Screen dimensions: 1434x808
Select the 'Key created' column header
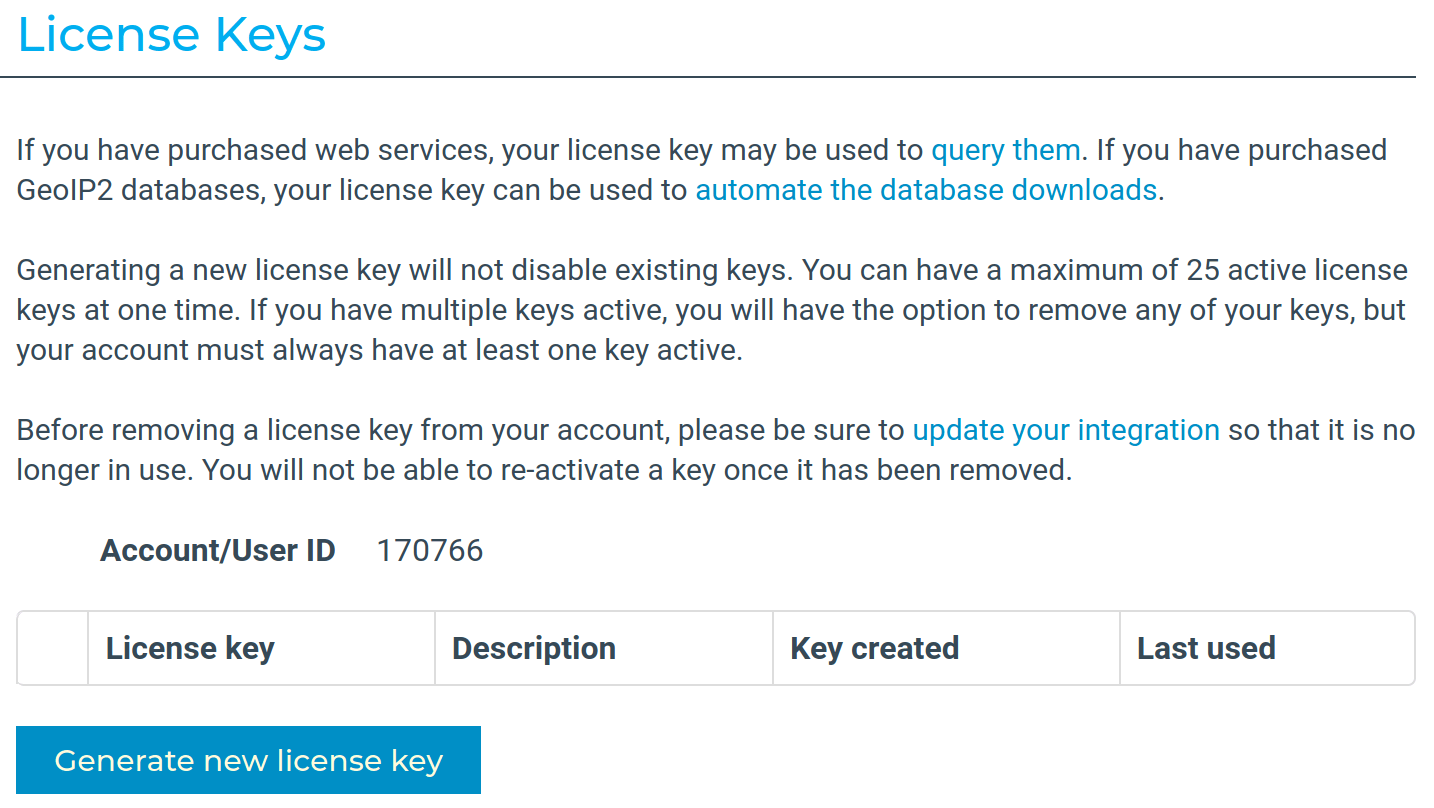872,648
